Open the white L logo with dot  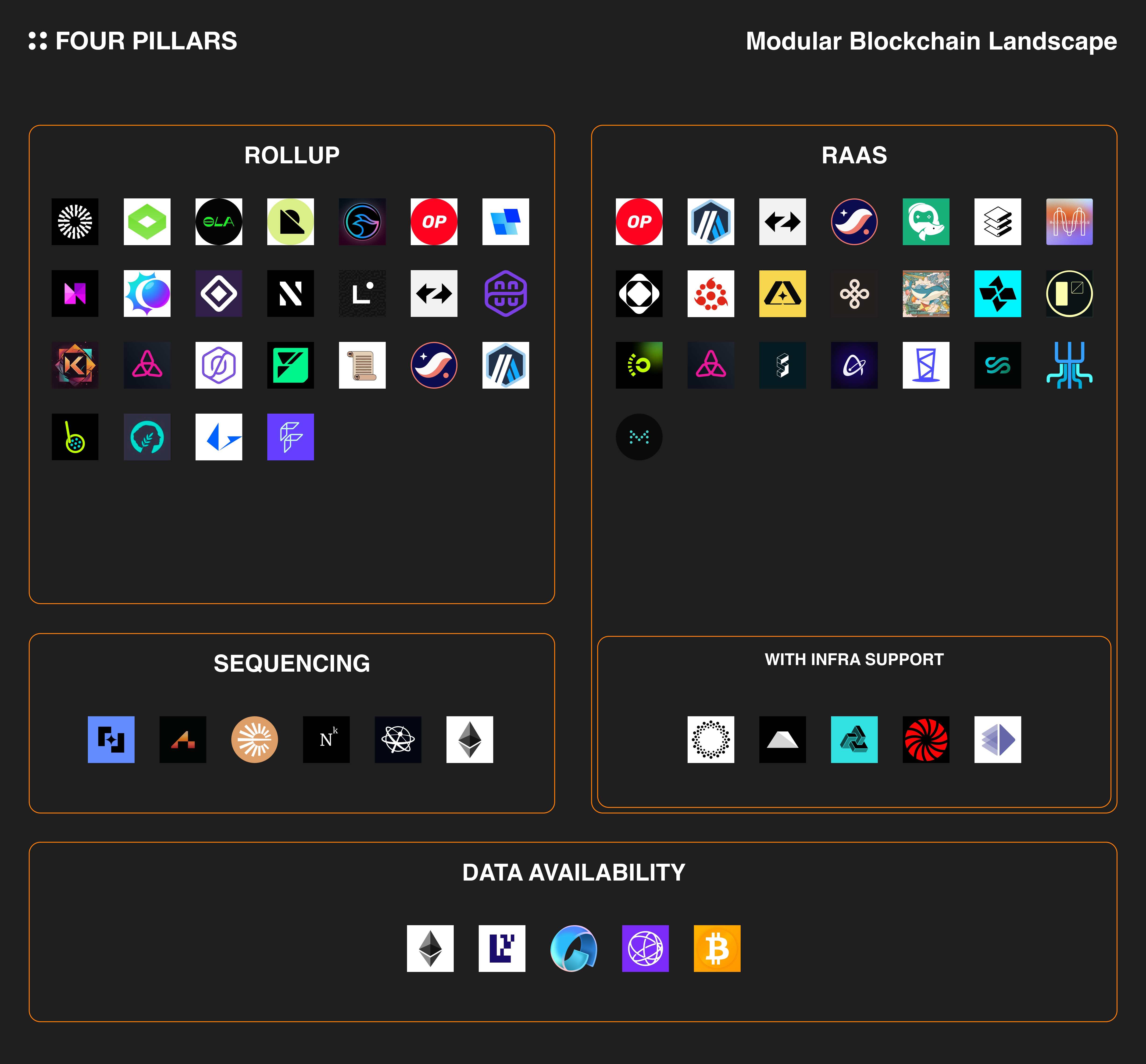click(x=362, y=294)
